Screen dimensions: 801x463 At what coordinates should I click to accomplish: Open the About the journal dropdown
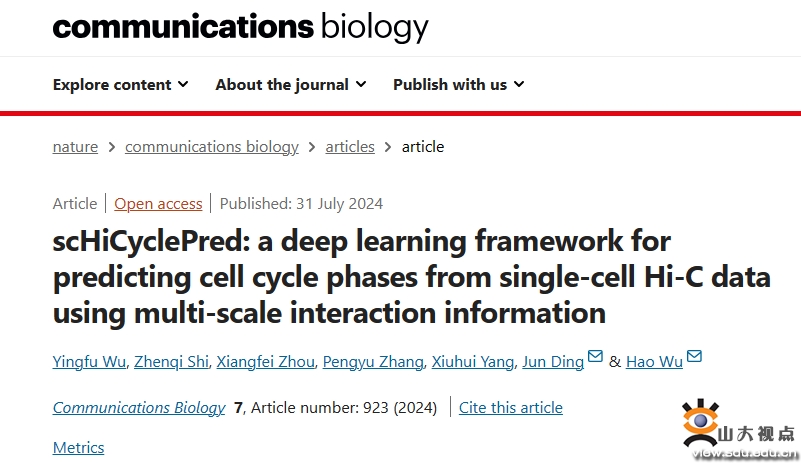[290, 85]
